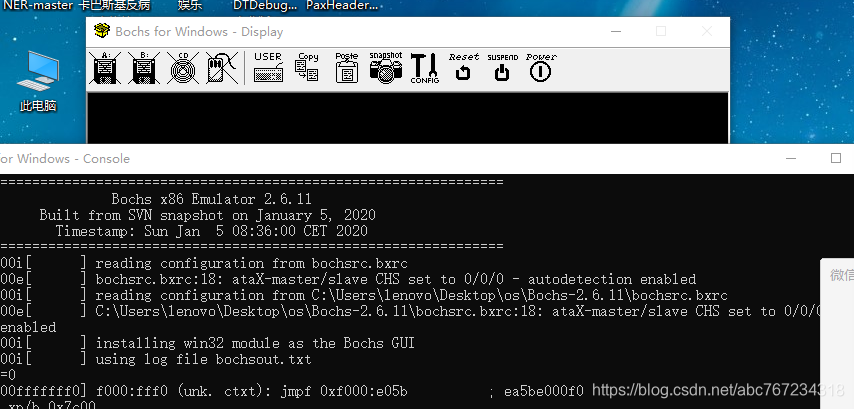Click the Paste clipboard icon
This screenshot has width=854, height=409.
347,68
